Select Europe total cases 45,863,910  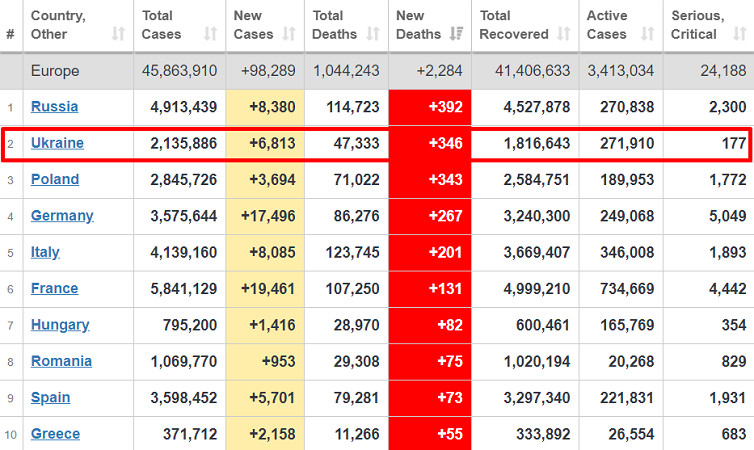[x=179, y=71]
